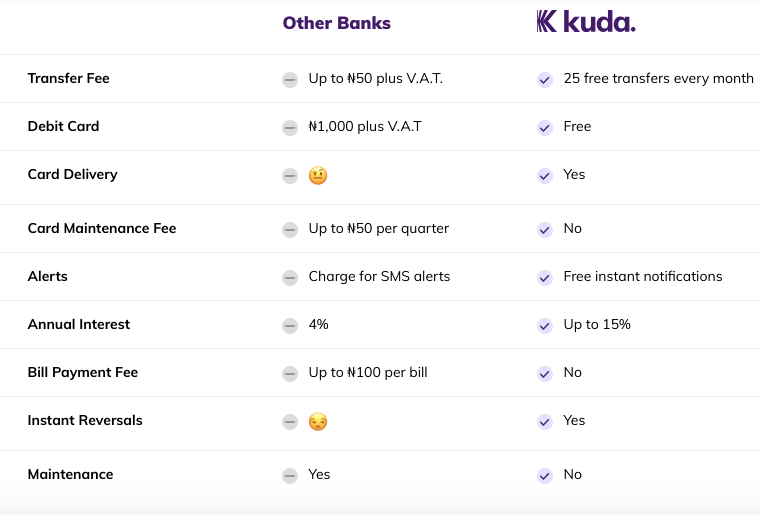Click the checkmark next to Up to 15%
This screenshot has width=760, height=515.
tap(545, 326)
